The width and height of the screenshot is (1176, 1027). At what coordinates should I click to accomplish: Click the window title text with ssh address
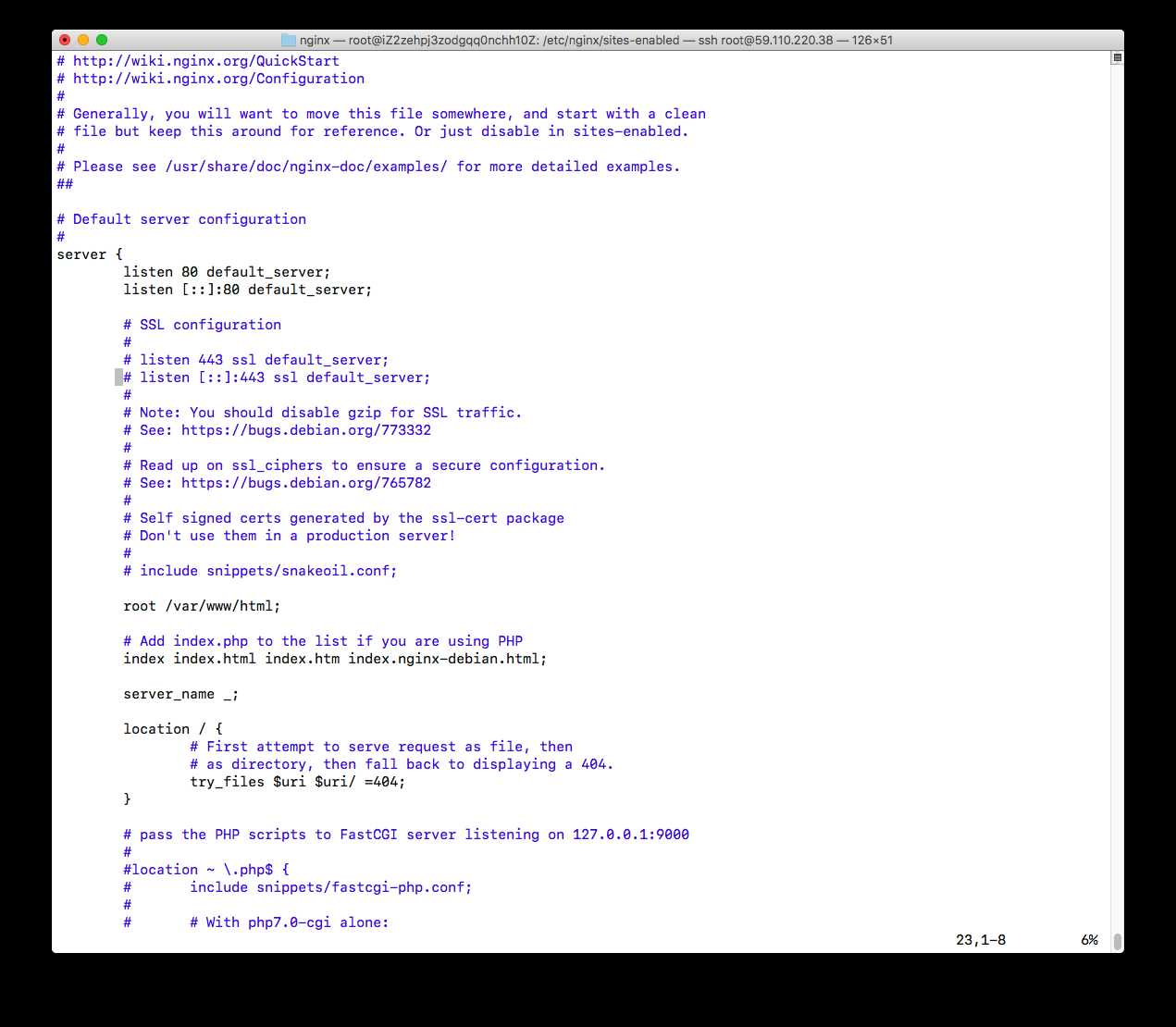[x=596, y=40]
